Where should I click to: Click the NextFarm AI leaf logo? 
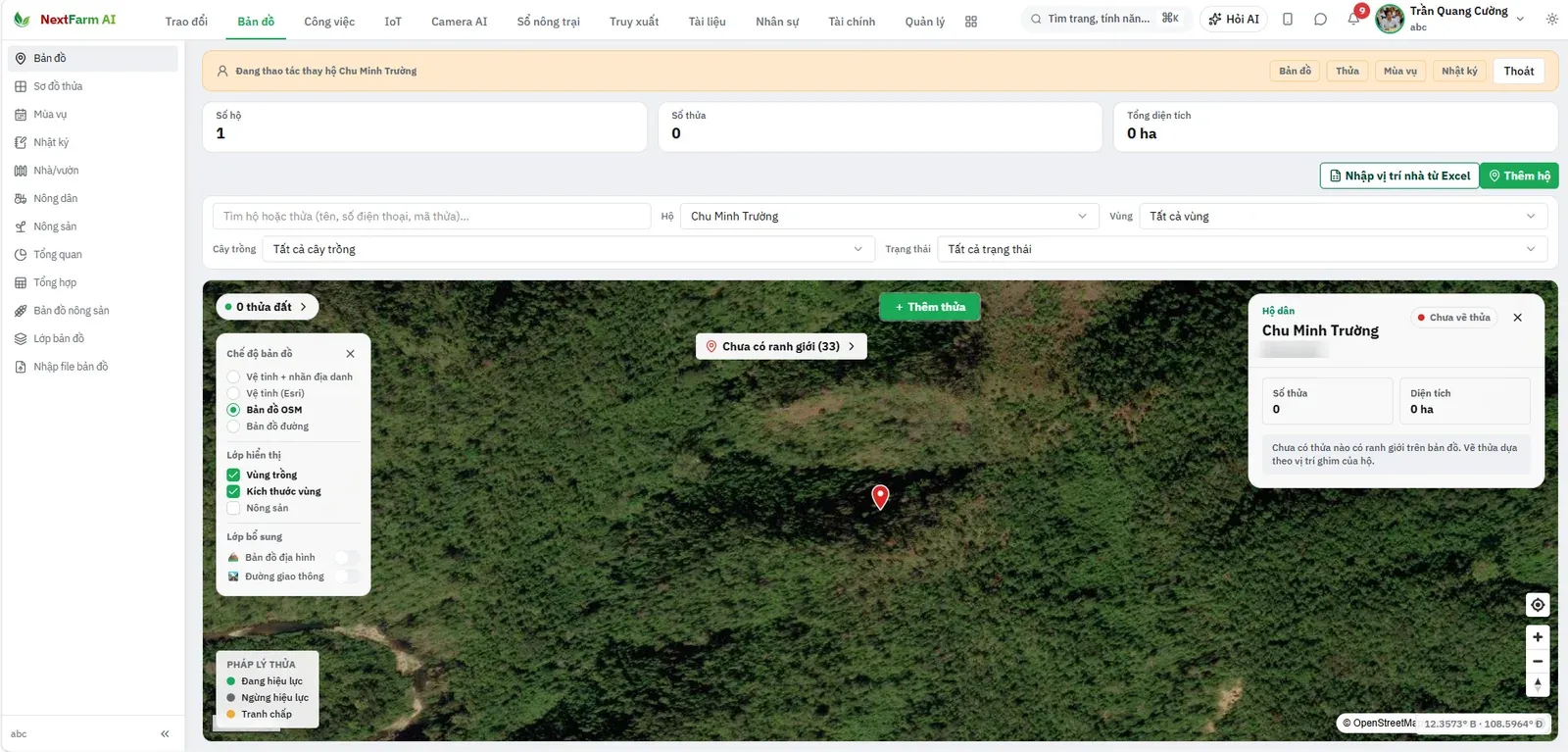coord(22,19)
